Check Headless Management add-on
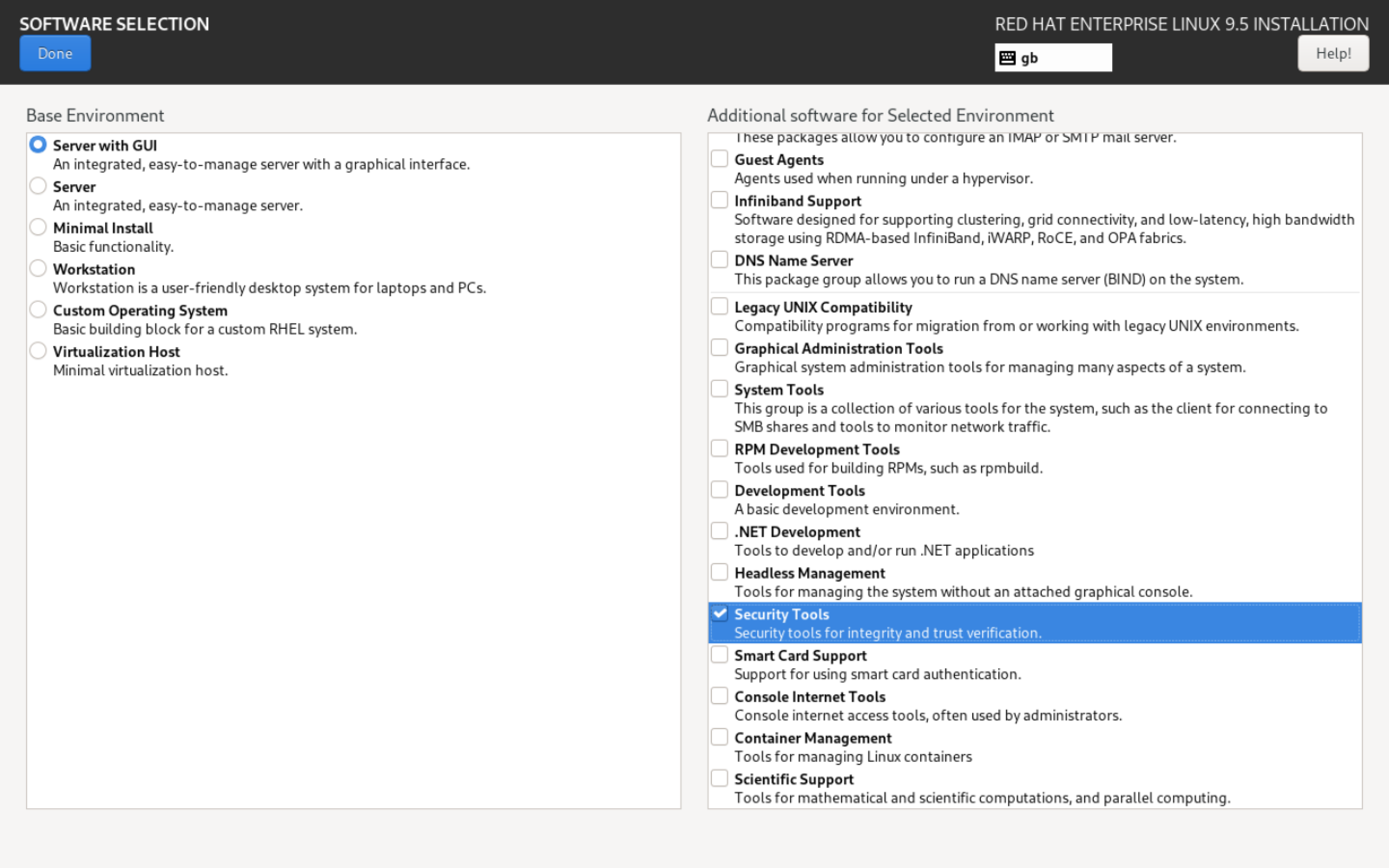1389x868 pixels. [719, 572]
